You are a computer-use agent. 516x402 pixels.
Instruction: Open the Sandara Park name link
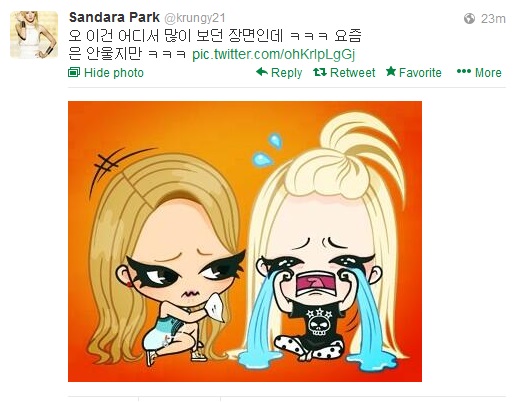114,17
